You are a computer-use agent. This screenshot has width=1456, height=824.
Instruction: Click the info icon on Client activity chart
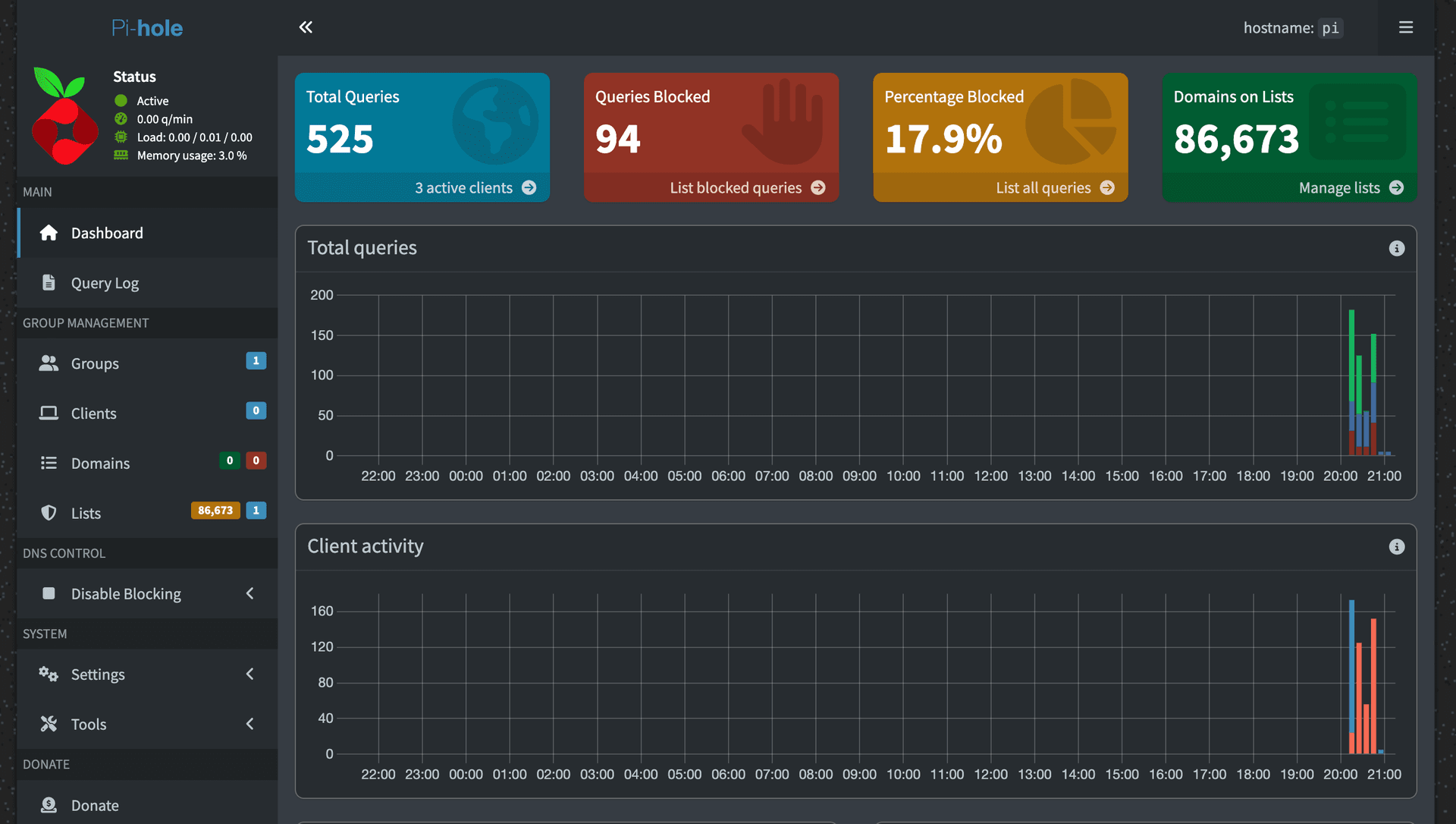(1398, 546)
